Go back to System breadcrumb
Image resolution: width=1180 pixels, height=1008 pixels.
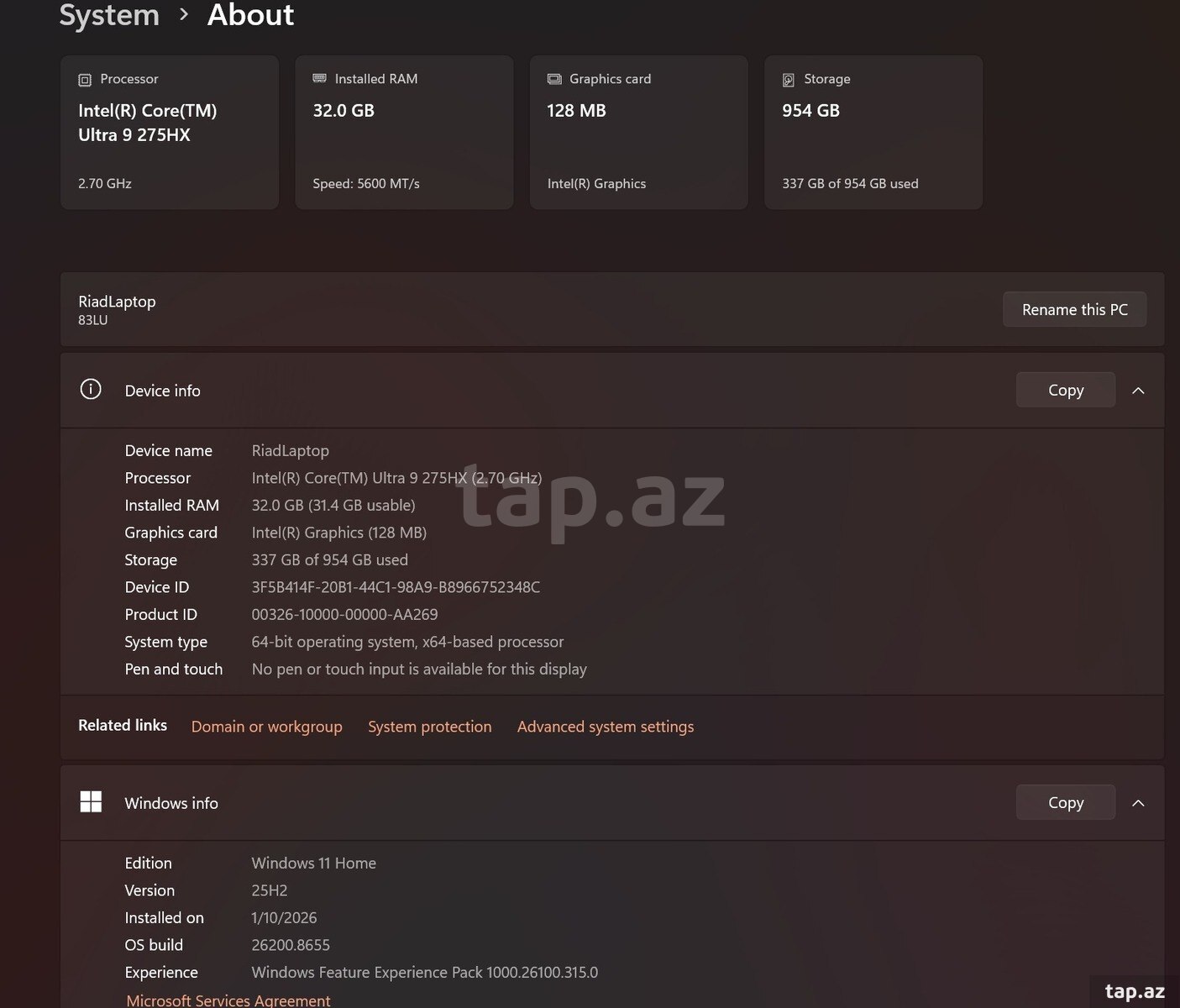tap(109, 15)
